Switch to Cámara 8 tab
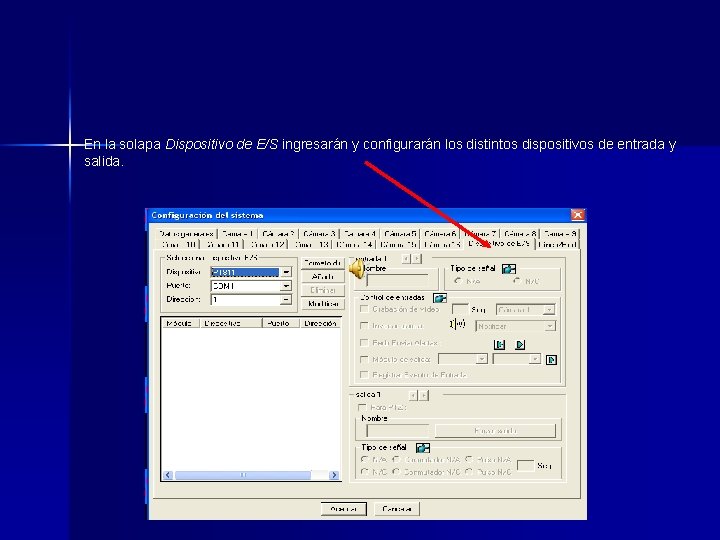Image resolution: width=720 pixels, height=540 pixels. pyautogui.click(x=520, y=234)
